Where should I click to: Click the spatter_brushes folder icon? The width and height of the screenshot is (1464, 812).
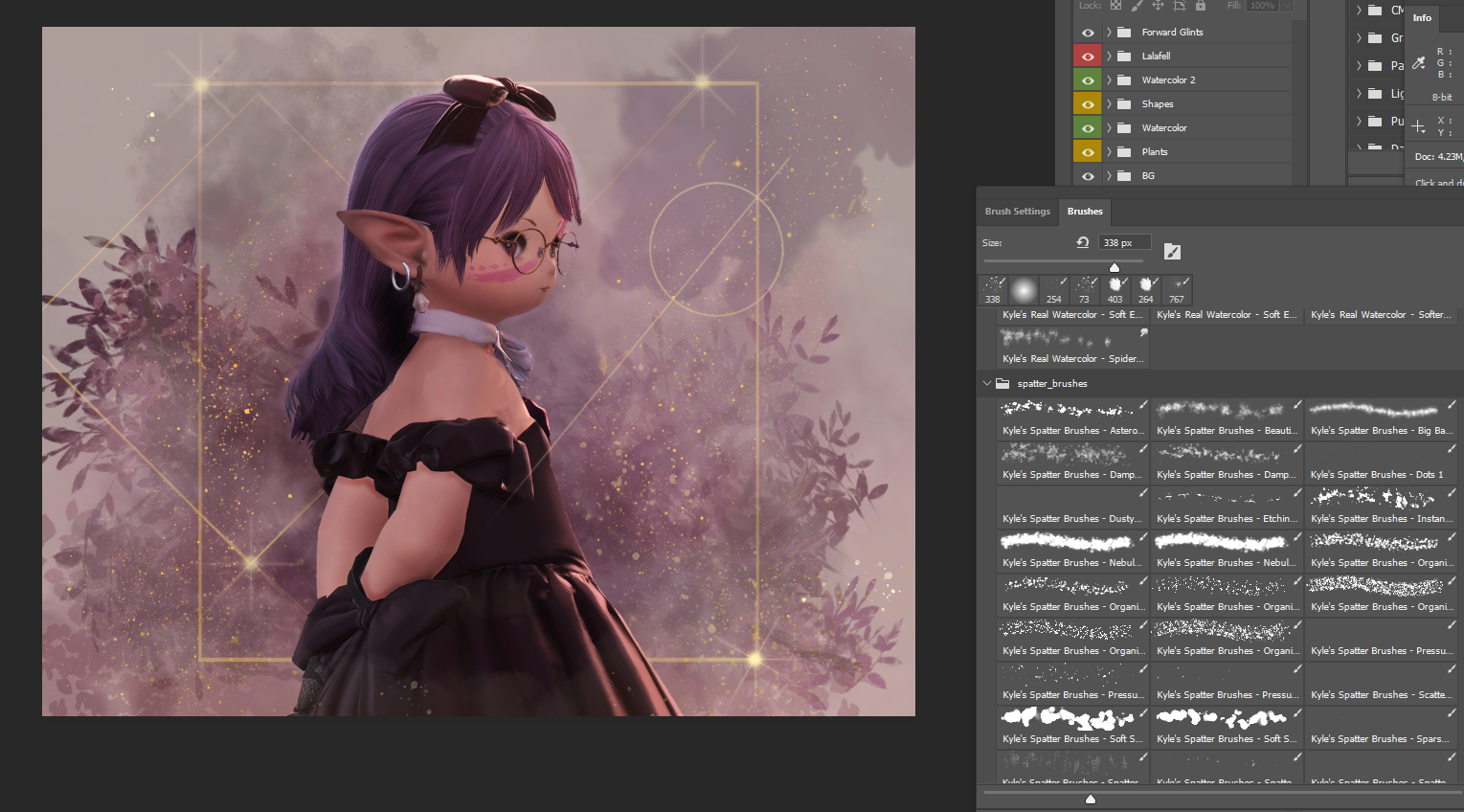coord(1002,384)
